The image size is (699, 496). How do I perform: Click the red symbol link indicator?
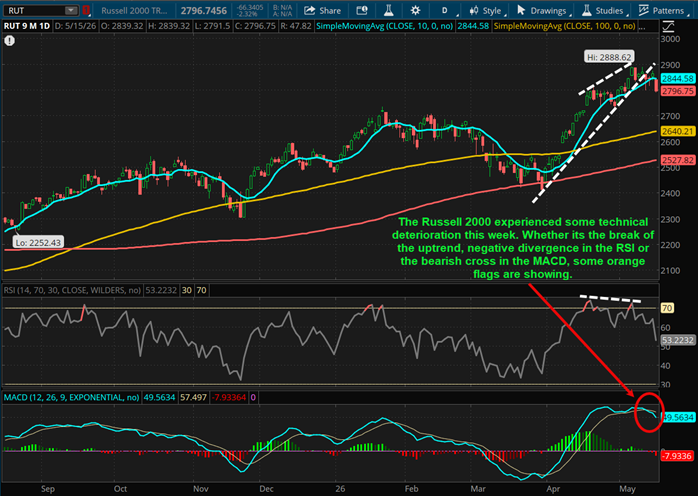pos(86,10)
